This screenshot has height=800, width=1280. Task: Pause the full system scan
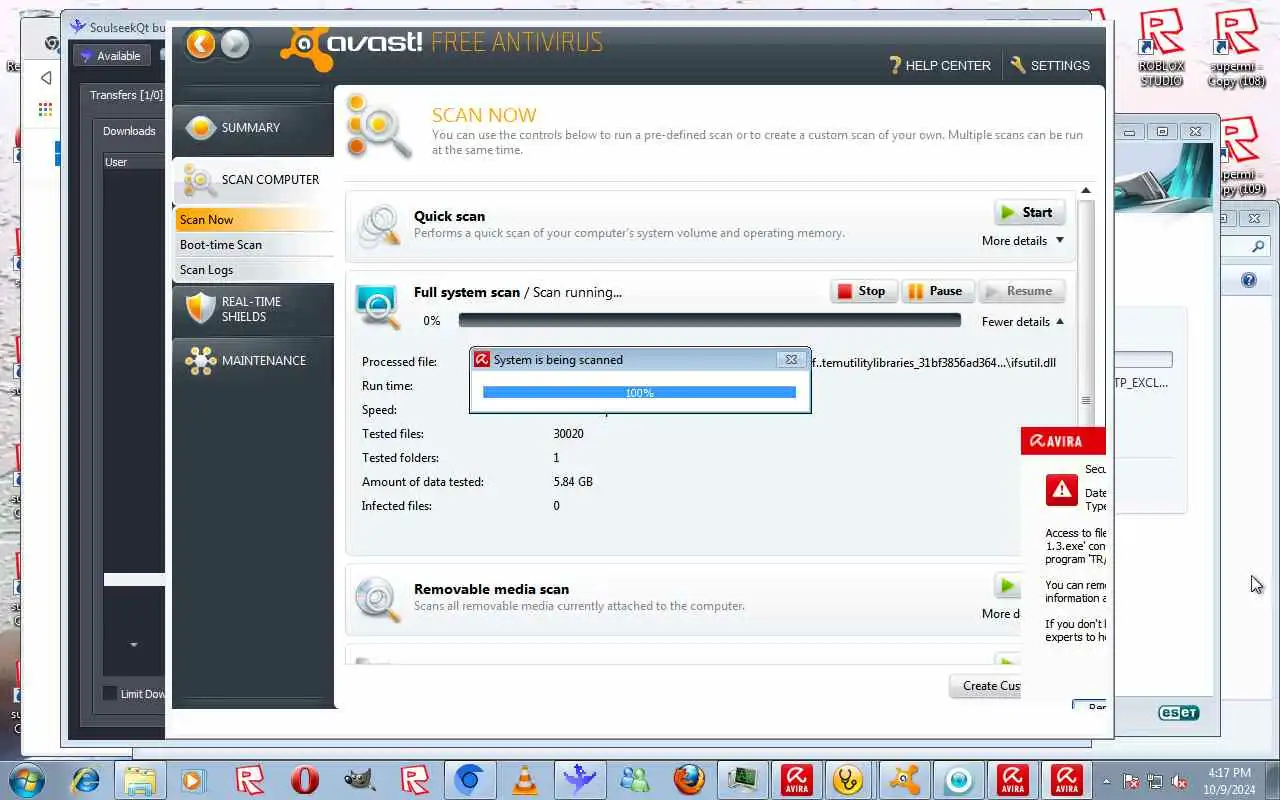tap(936, 291)
